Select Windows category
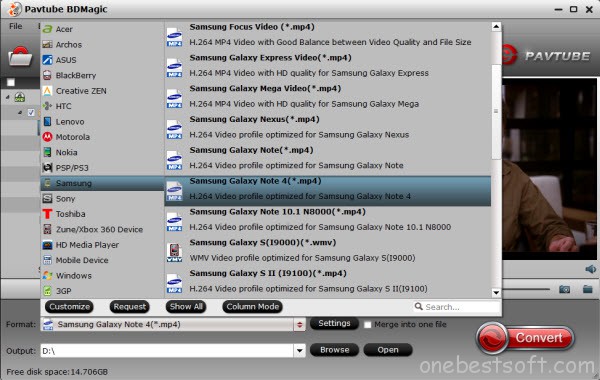This screenshot has height=380, width=600. pos(103,276)
